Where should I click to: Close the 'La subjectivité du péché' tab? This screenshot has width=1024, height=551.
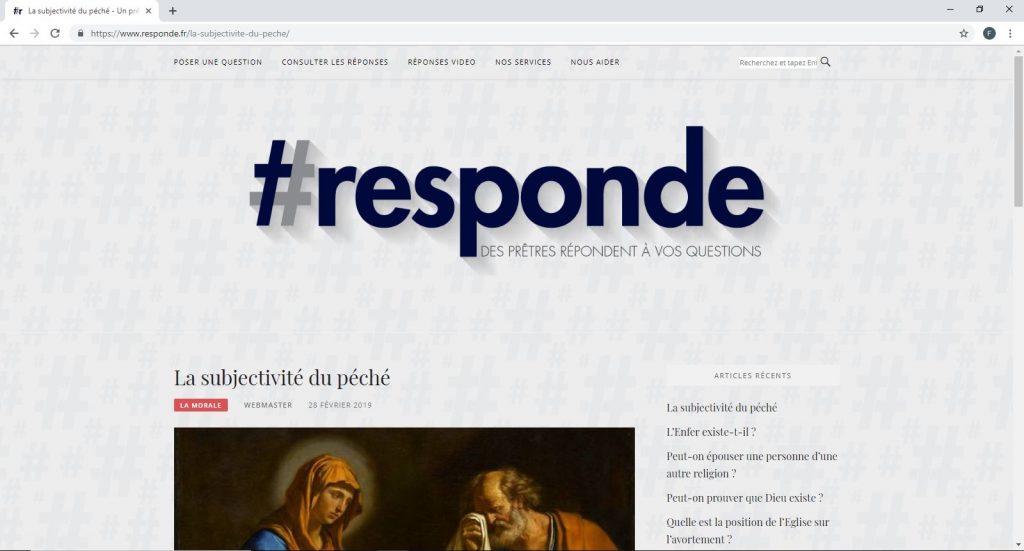[x=148, y=10]
